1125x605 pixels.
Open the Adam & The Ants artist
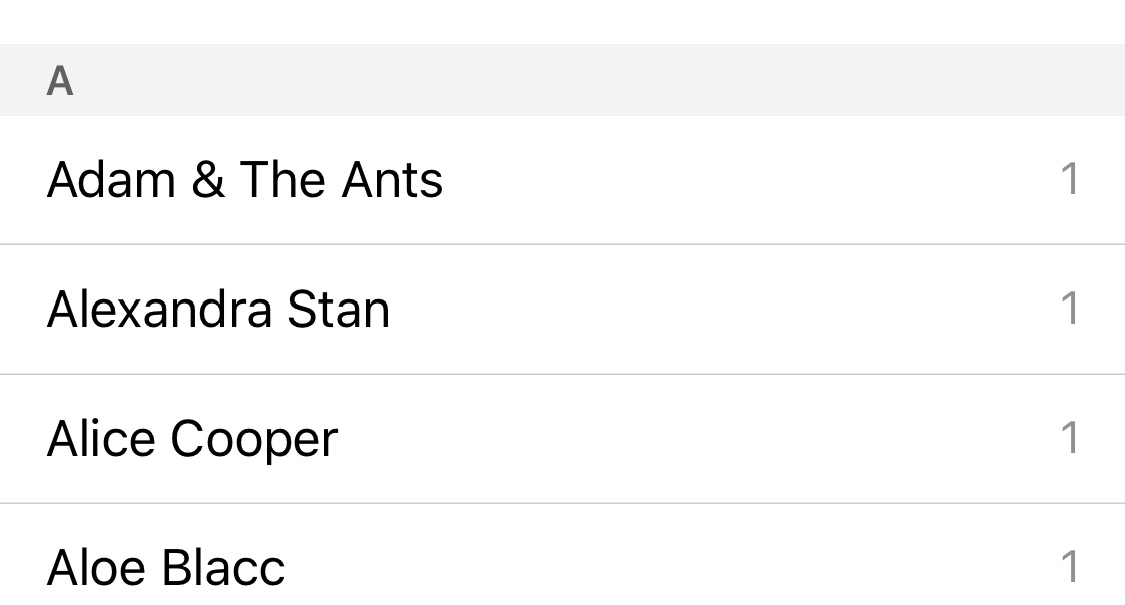click(245, 180)
